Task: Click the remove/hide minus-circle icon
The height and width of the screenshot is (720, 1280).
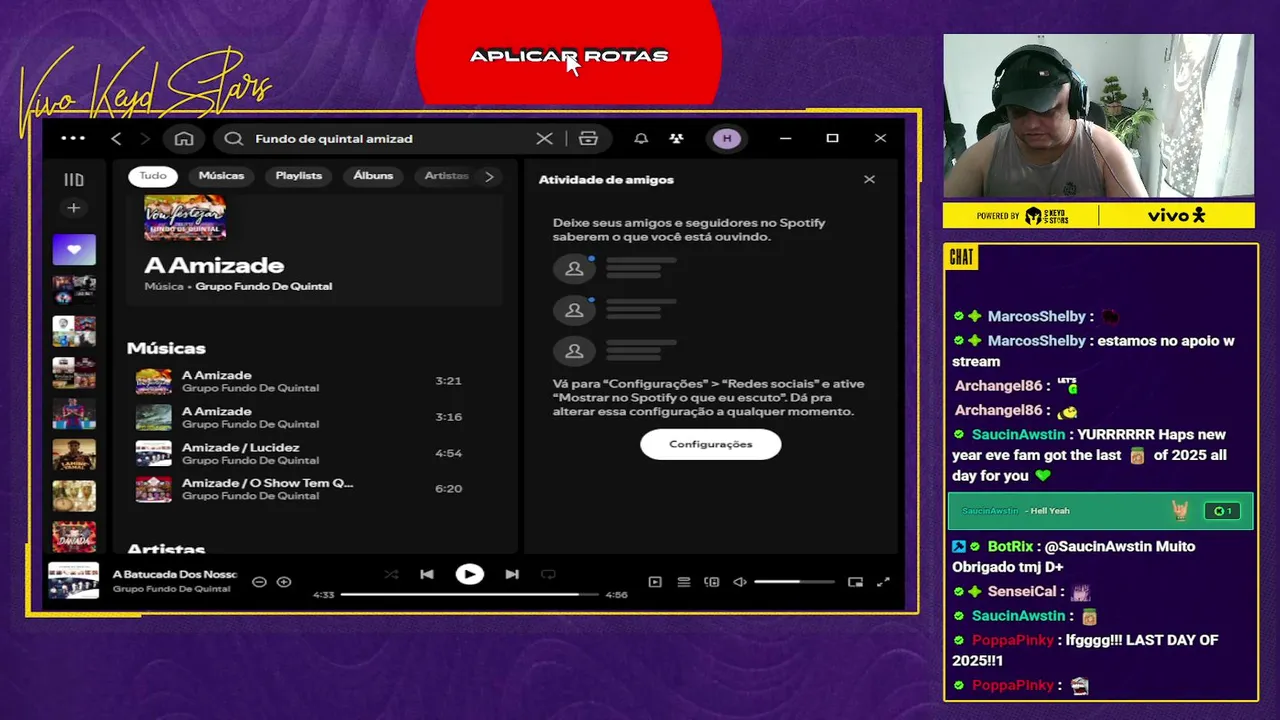Action: pyautogui.click(x=259, y=582)
